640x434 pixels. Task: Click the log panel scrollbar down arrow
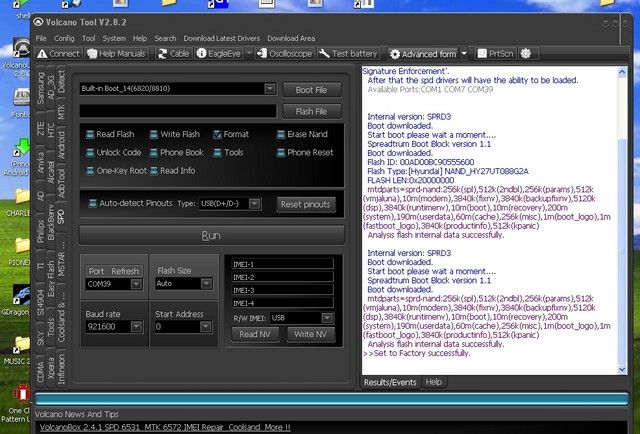(x=622, y=369)
